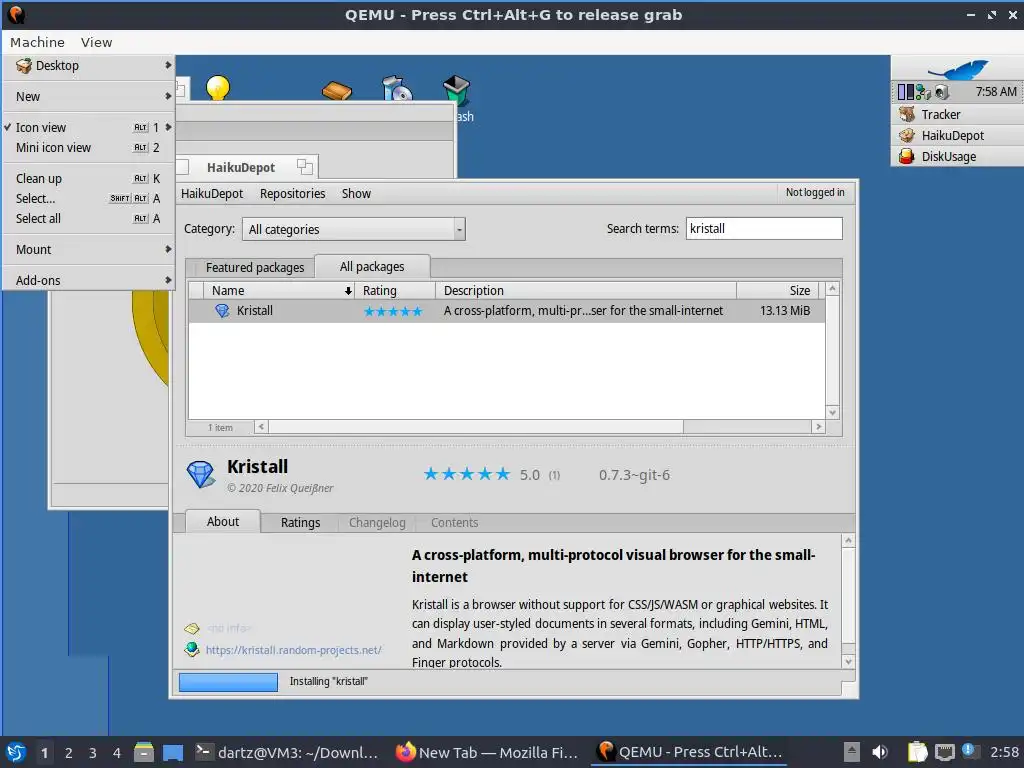The width and height of the screenshot is (1024, 768).
Task: Open the dartz@VM3 terminal taskbar entry
Action: [x=287, y=752]
